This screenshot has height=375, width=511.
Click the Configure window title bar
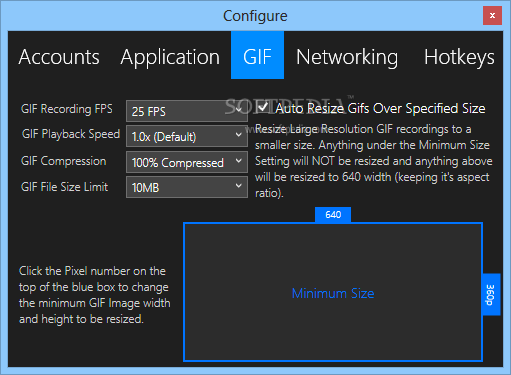point(255,15)
